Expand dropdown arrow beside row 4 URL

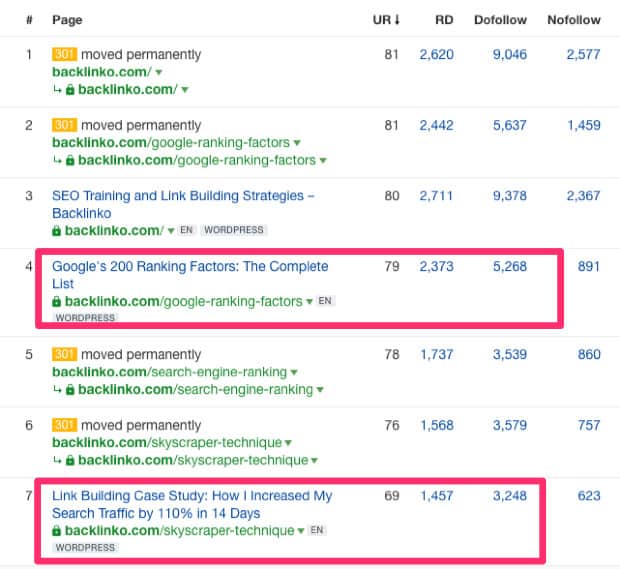[309, 302]
